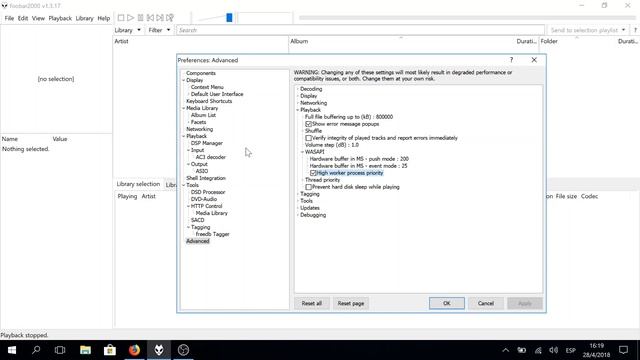Open the View menu

point(38,18)
